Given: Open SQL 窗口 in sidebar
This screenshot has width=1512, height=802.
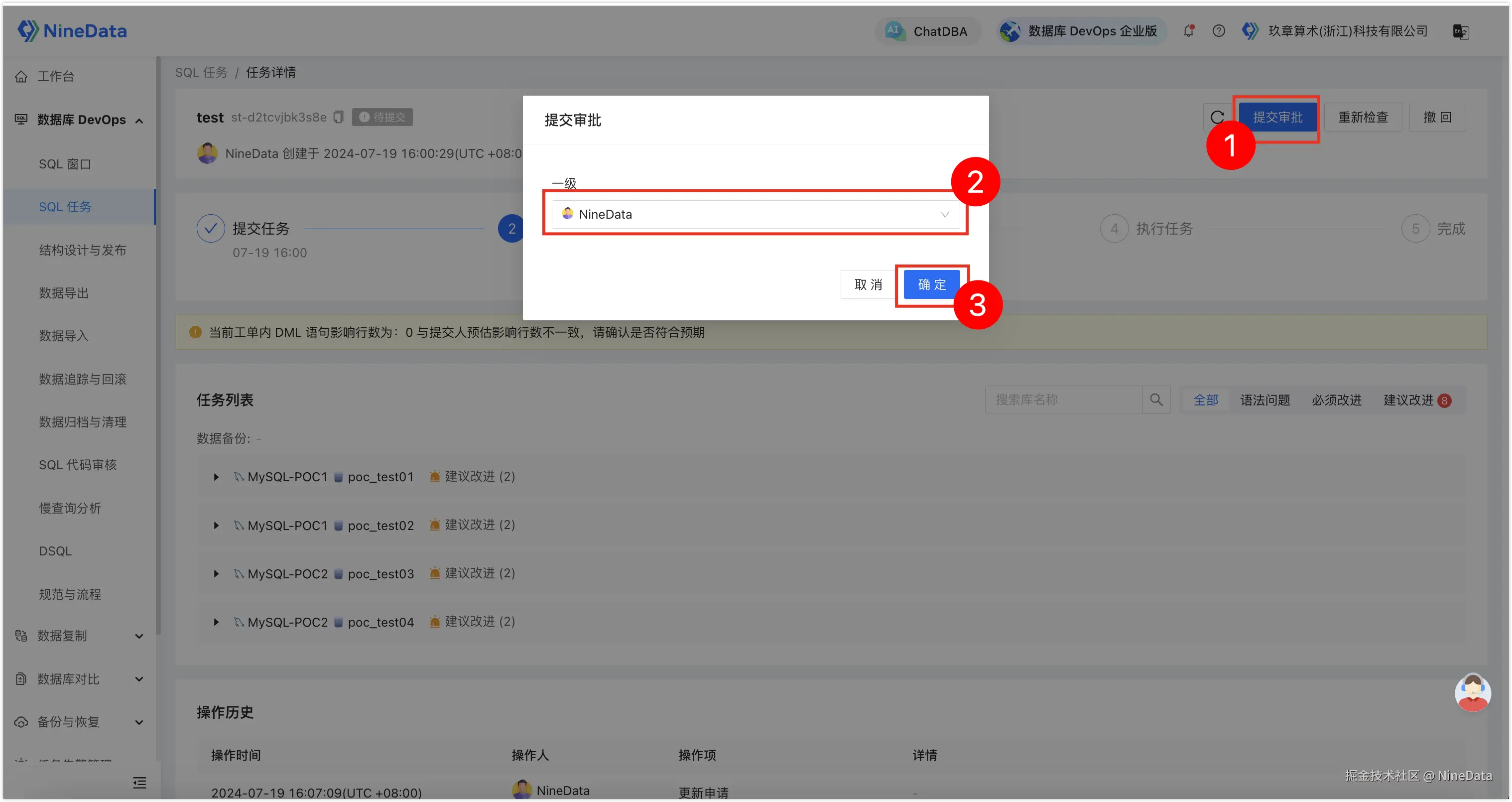Looking at the screenshot, I should (65, 164).
